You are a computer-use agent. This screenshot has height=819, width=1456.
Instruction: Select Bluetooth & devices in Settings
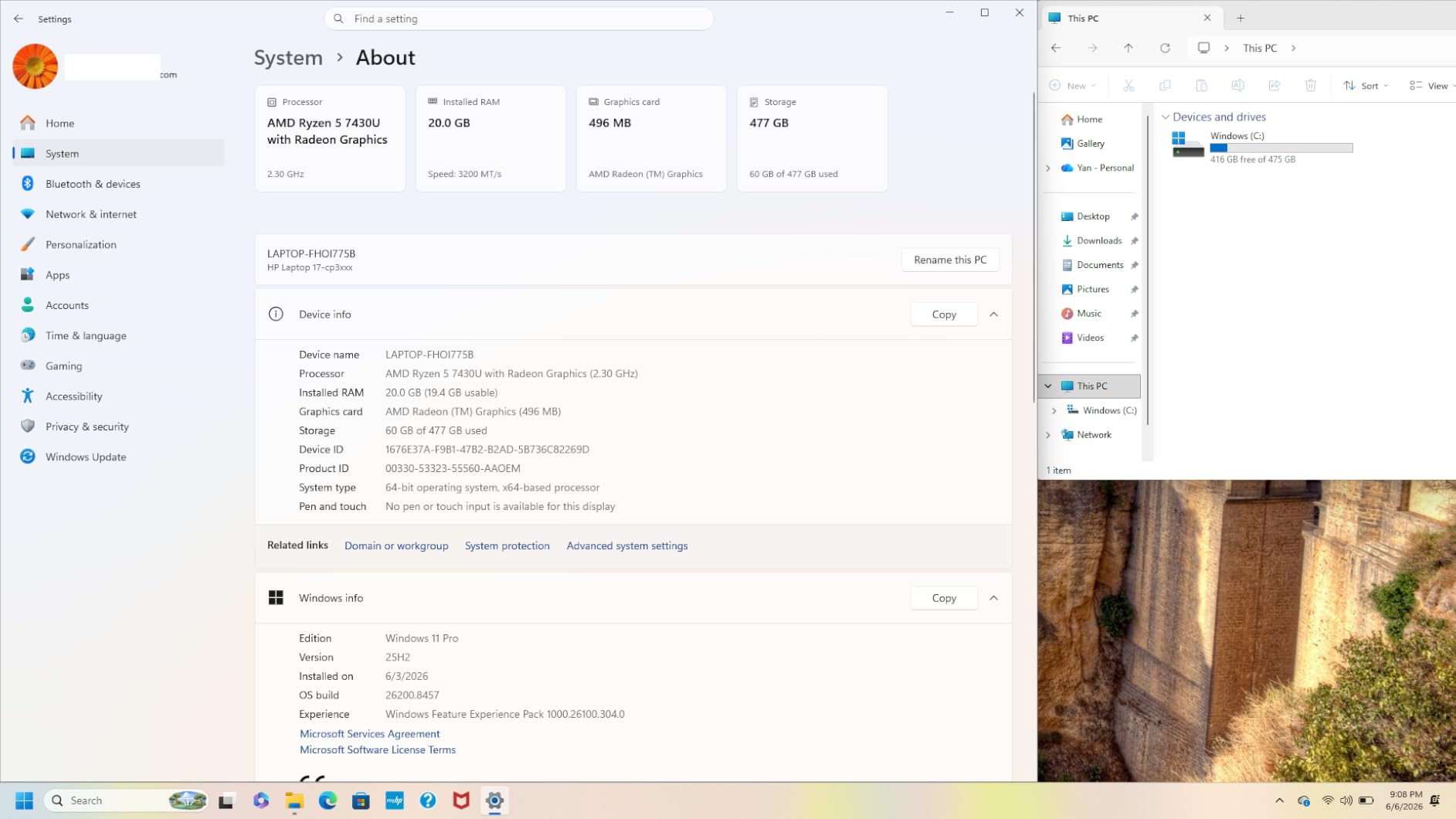point(118,184)
